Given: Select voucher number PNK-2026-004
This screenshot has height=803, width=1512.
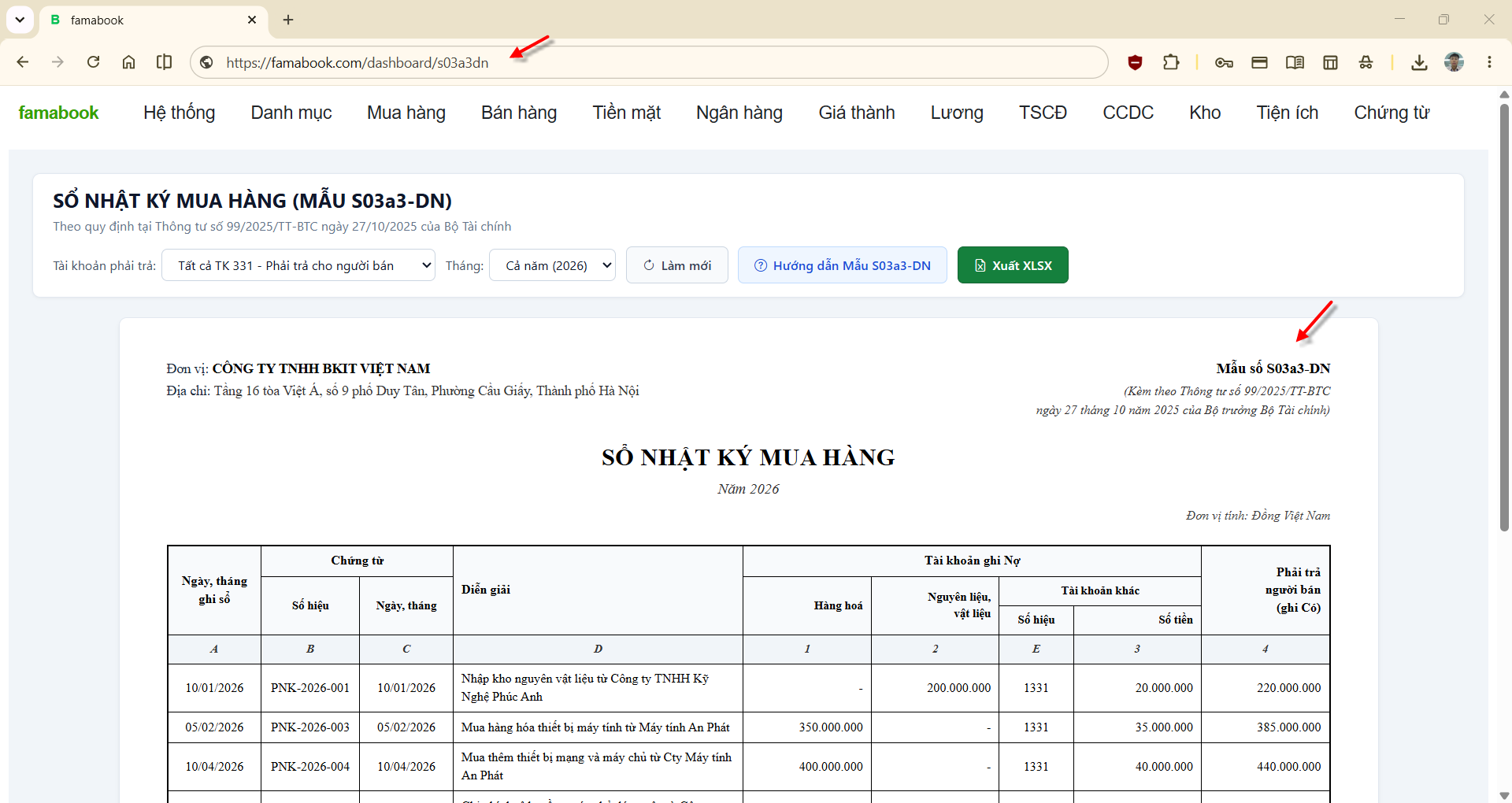Looking at the screenshot, I should pos(310,767).
